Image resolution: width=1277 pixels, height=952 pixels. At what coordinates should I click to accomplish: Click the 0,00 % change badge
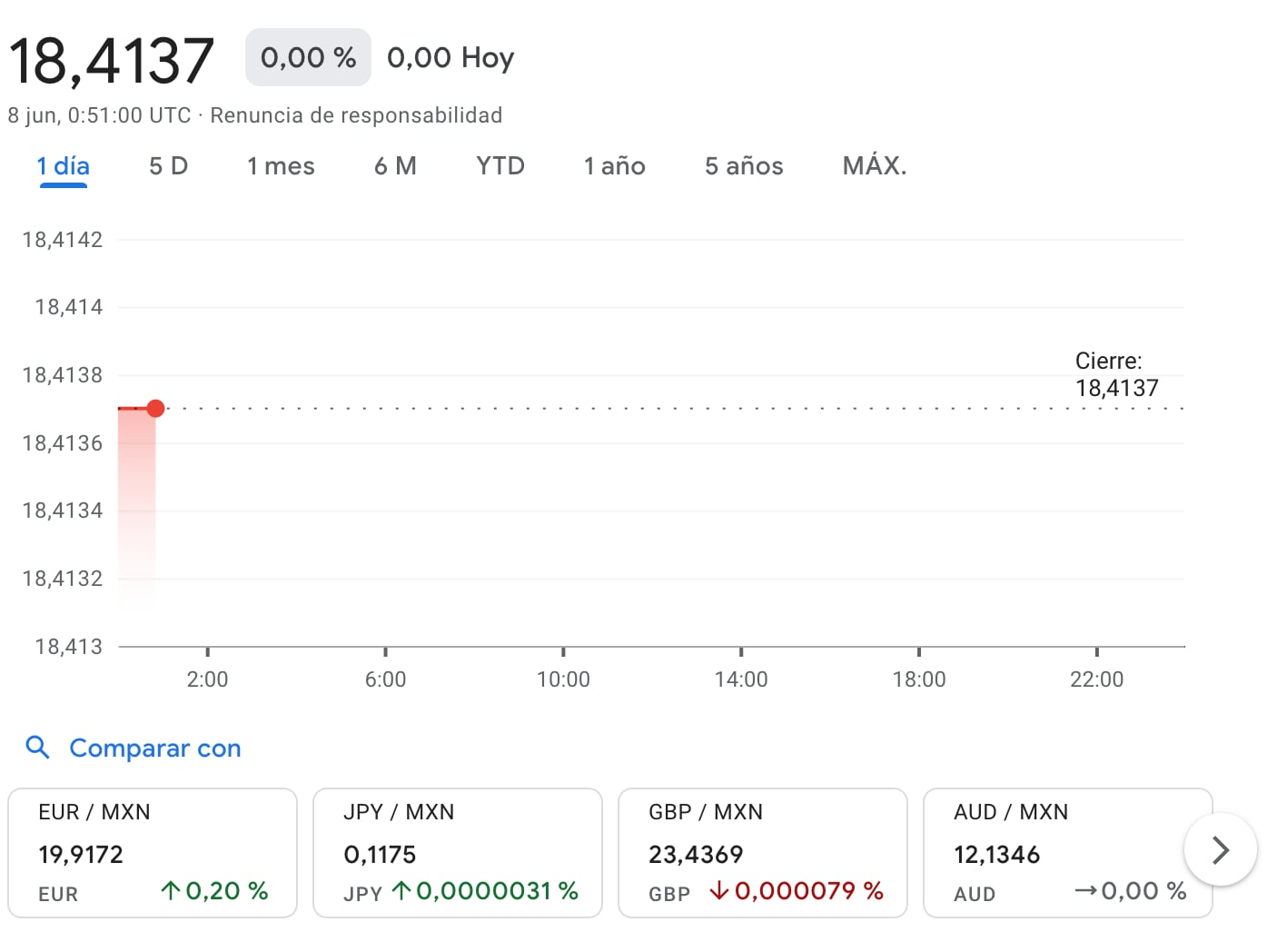308,57
